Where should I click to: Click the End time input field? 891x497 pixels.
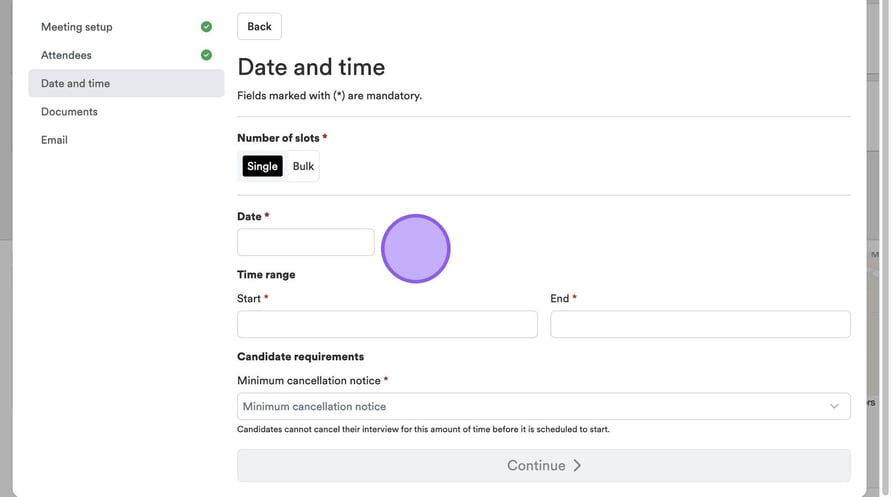point(700,324)
